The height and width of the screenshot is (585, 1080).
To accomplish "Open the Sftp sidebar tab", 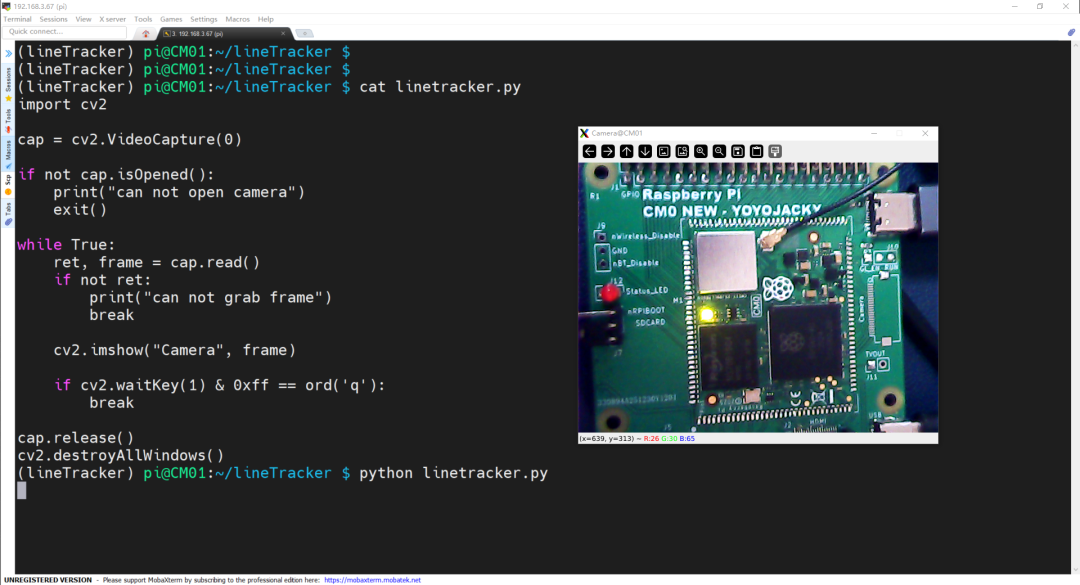I will (x=8, y=184).
